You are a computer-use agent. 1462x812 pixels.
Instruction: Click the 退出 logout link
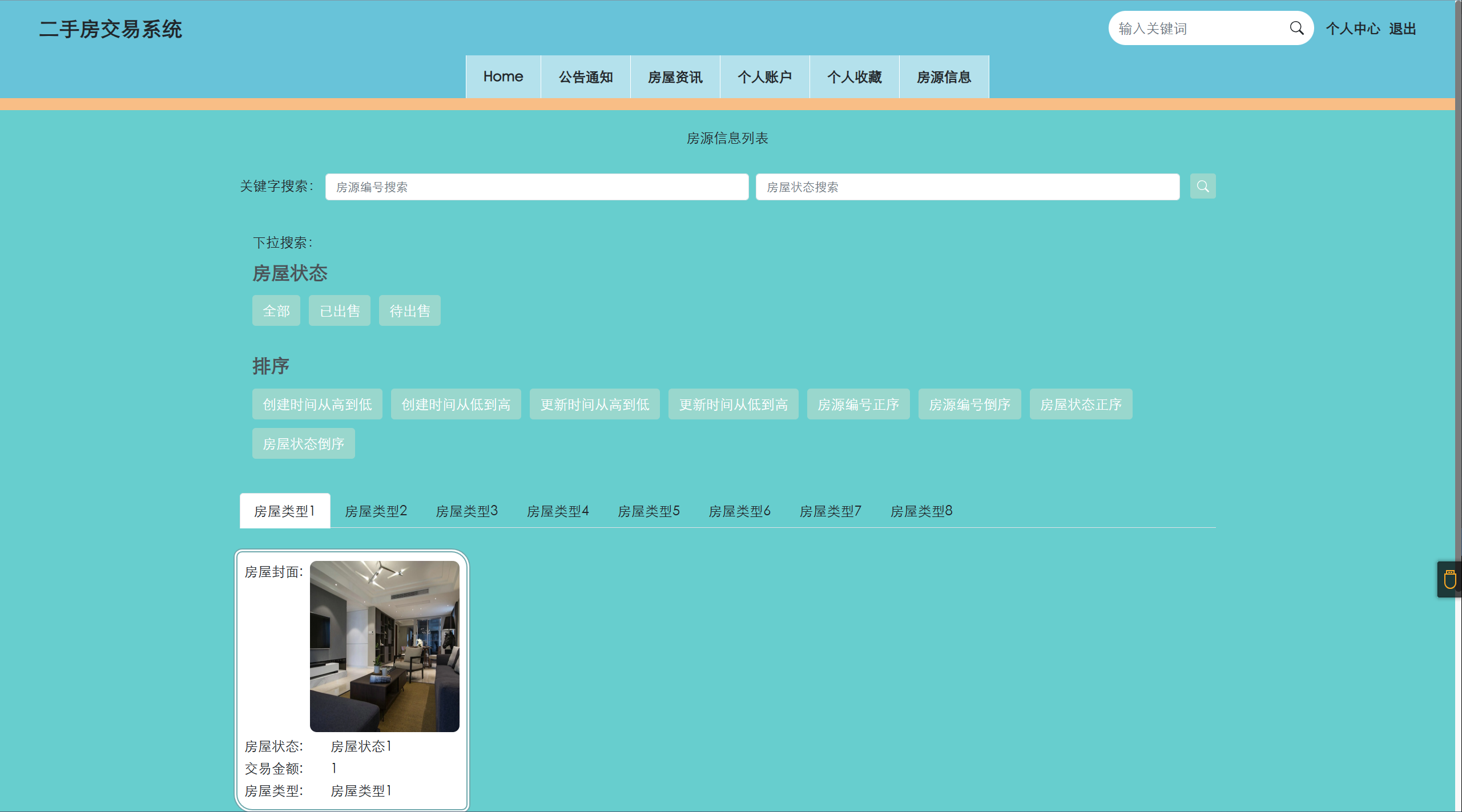click(x=1402, y=29)
